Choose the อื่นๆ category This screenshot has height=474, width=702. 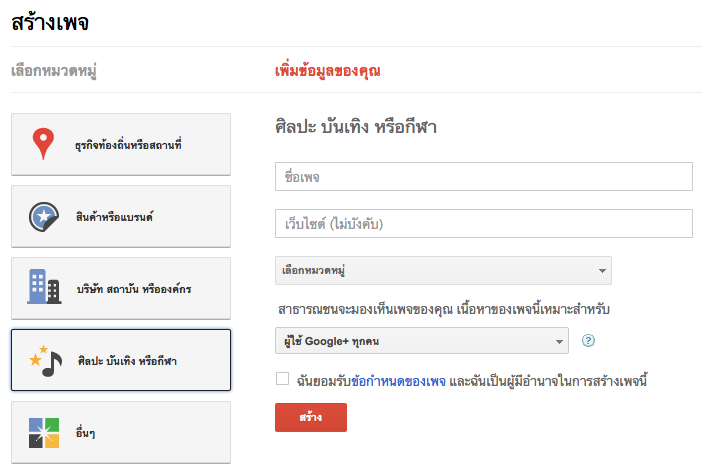pyautogui.click(x=121, y=432)
